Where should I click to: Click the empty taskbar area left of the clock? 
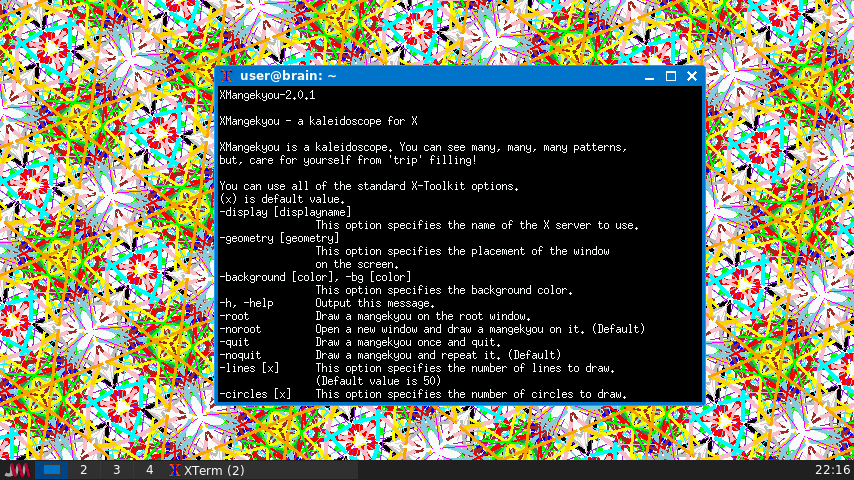click(x=580, y=470)
